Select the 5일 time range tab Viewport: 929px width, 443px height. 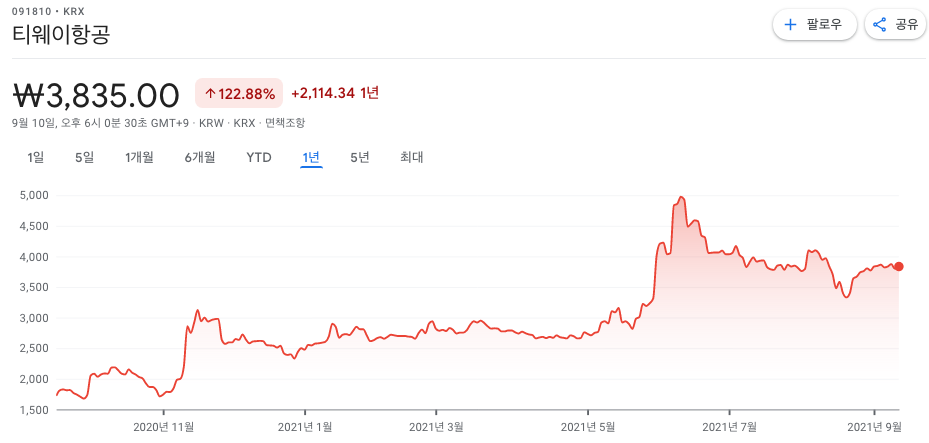pos(84,158)
